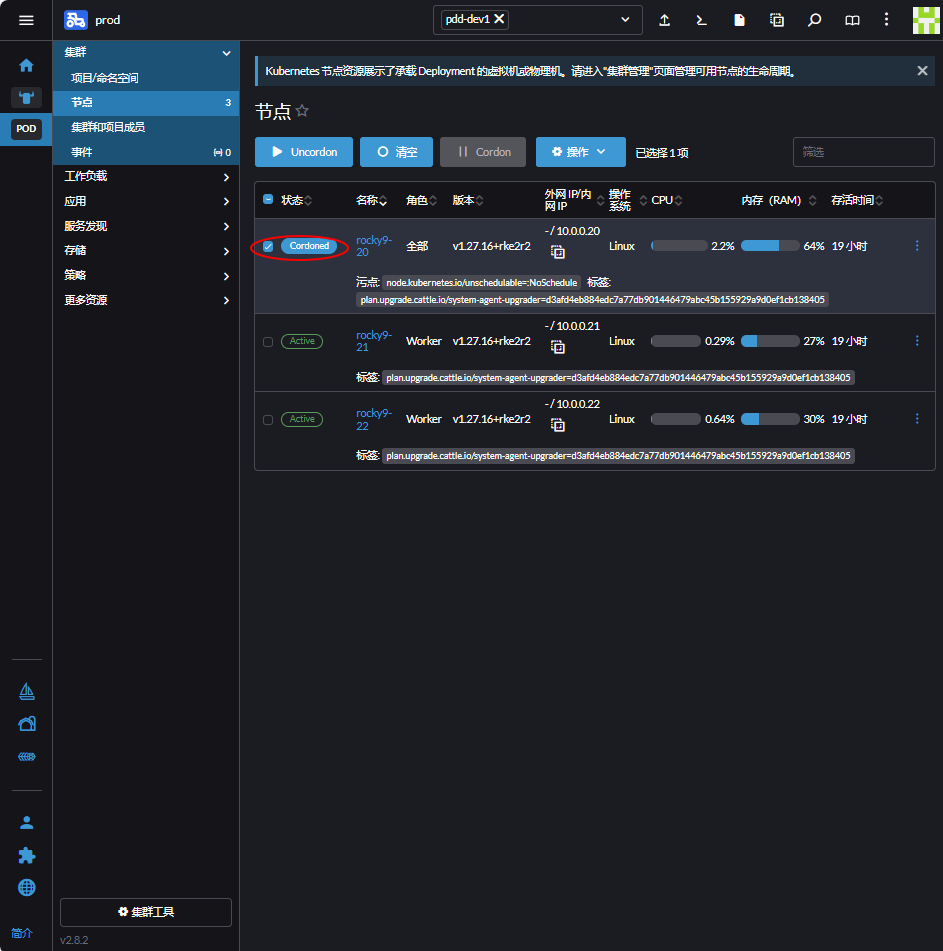The image size is (943, 951).
Task: Open row actions menu for rocky9-22
Action: 917,418
